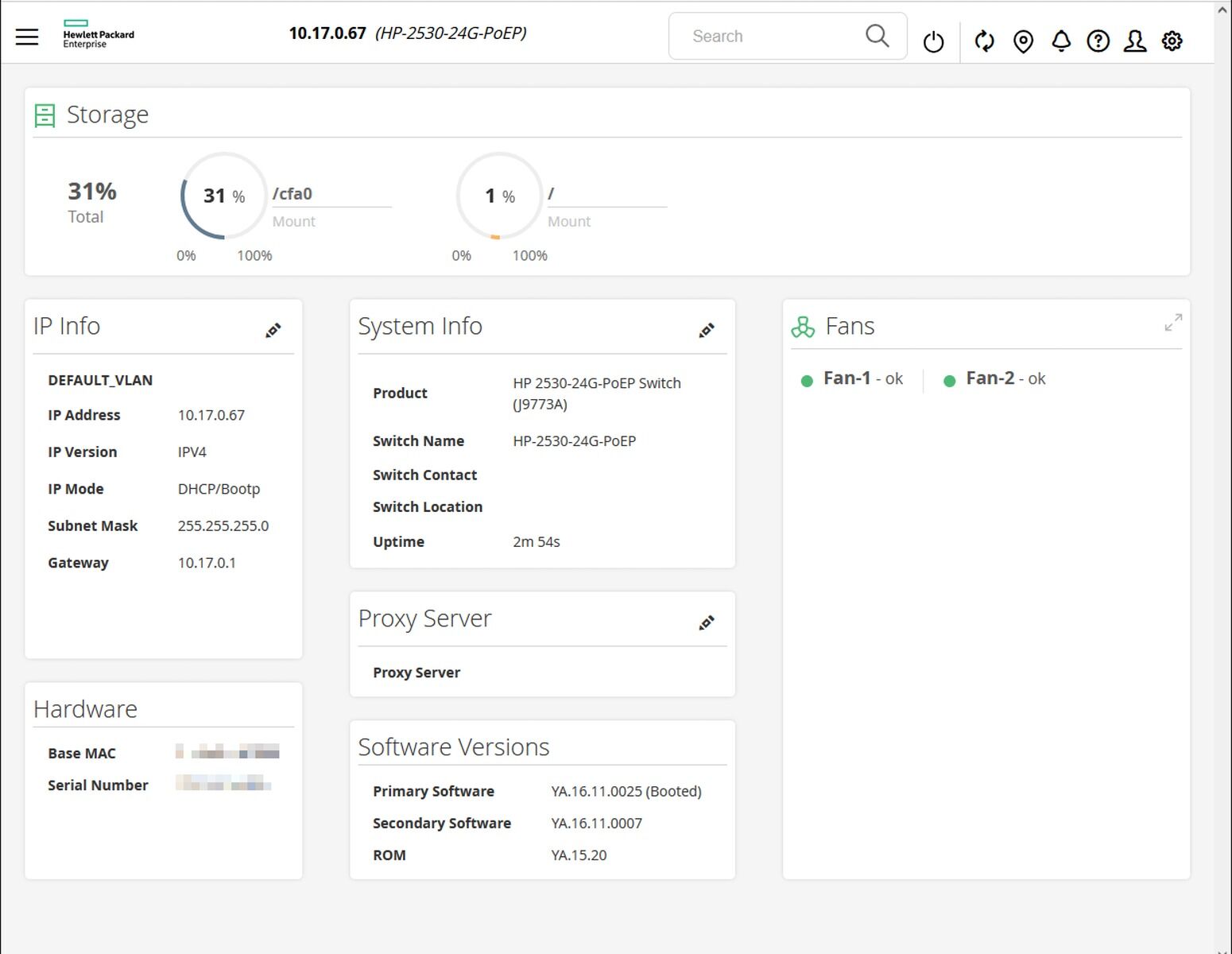Click the Fan-2 - ok label

tap(1005, 378)
